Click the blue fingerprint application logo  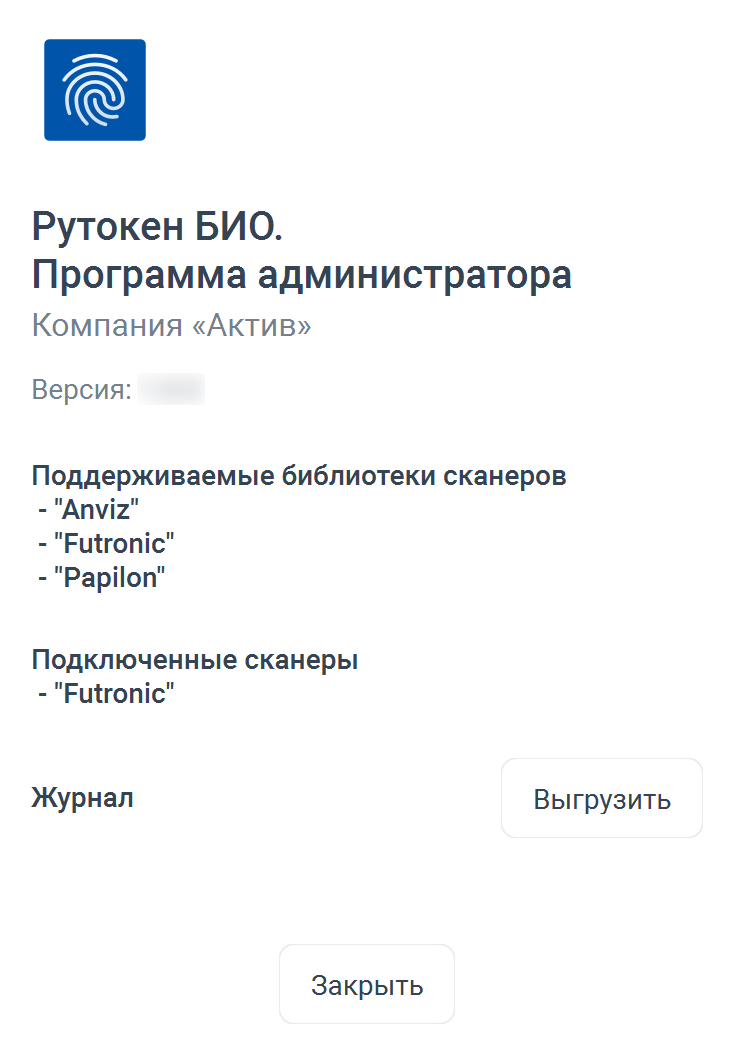click(95, 90)
